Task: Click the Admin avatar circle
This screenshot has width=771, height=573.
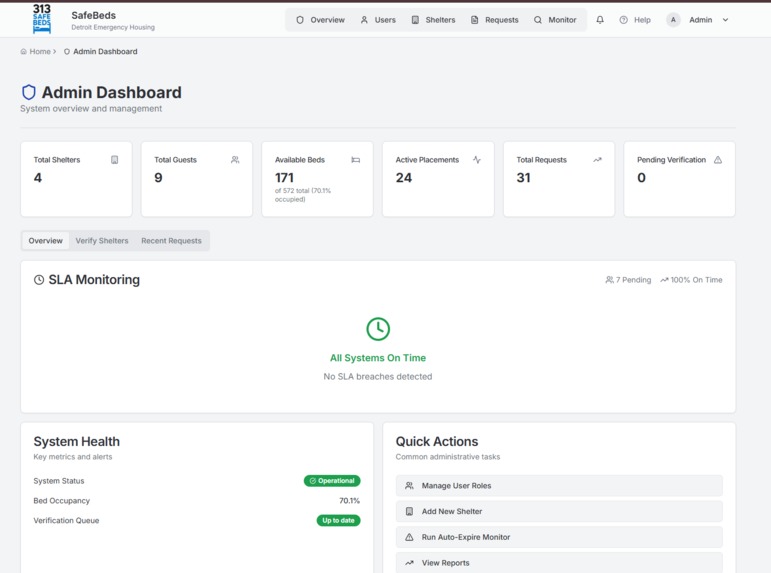Action: click(x=673, y=20)
